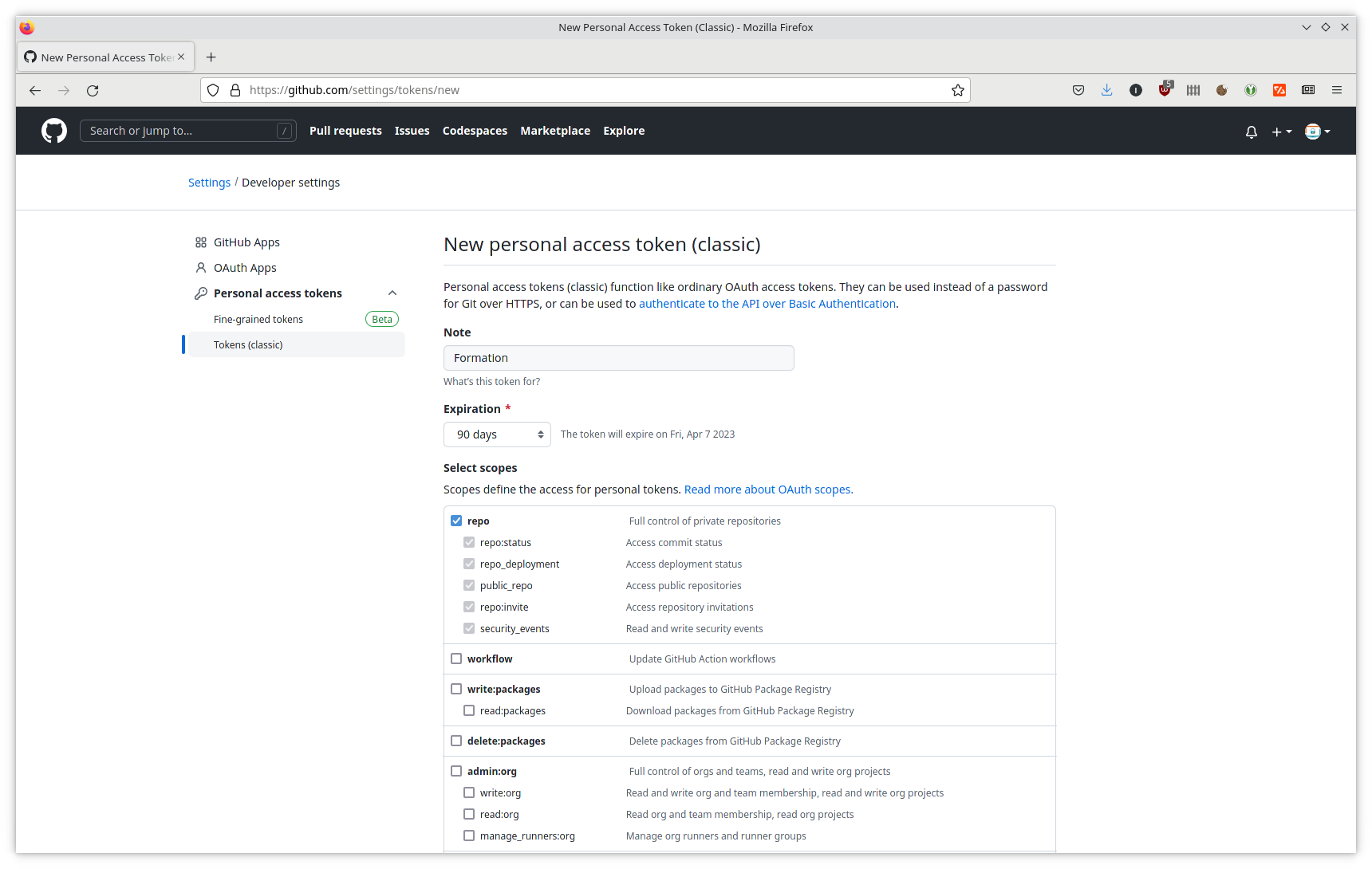Collapse the Personal access tokens section
Viewport: 1372px width, 869px height.
click(392, 293)
